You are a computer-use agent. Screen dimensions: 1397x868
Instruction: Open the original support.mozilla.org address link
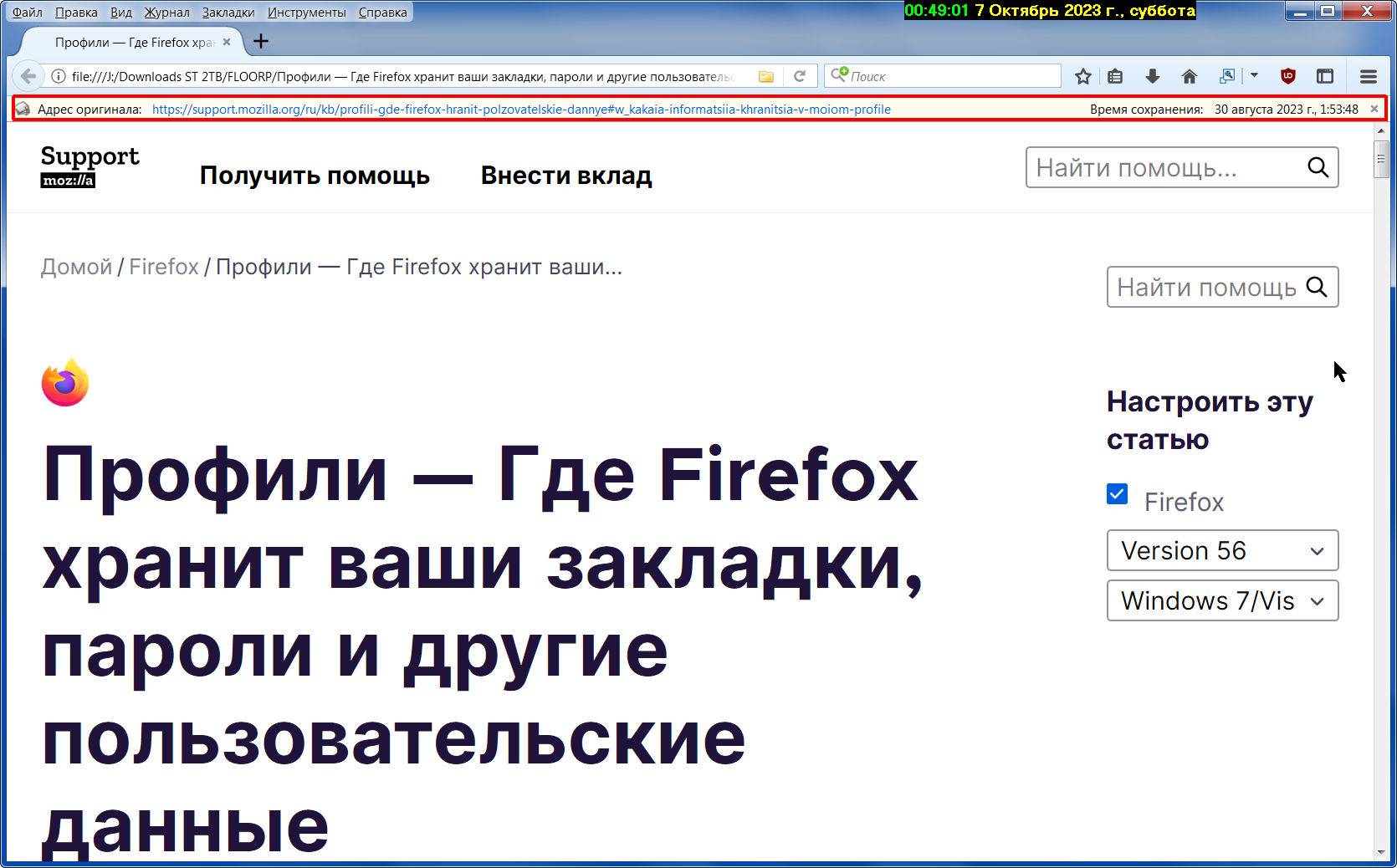[x=521, y=109]
